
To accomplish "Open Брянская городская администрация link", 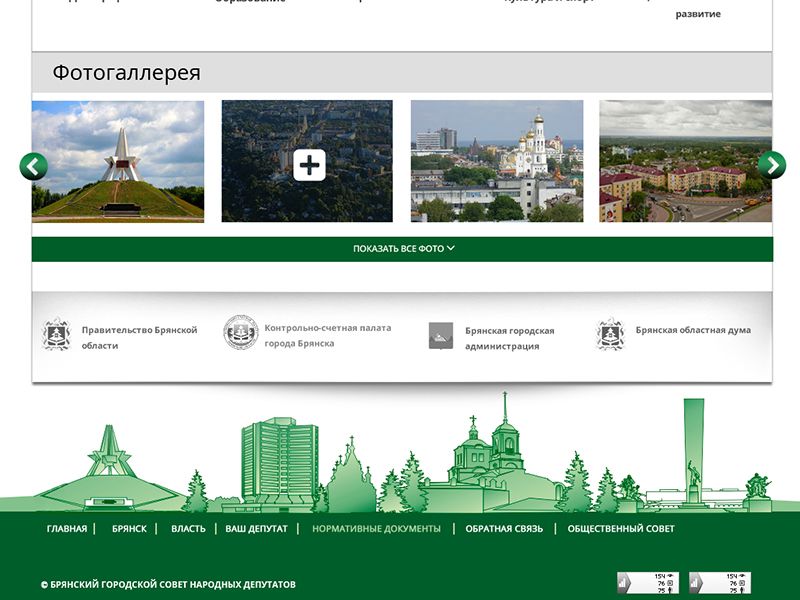I will tap(509, 338).
